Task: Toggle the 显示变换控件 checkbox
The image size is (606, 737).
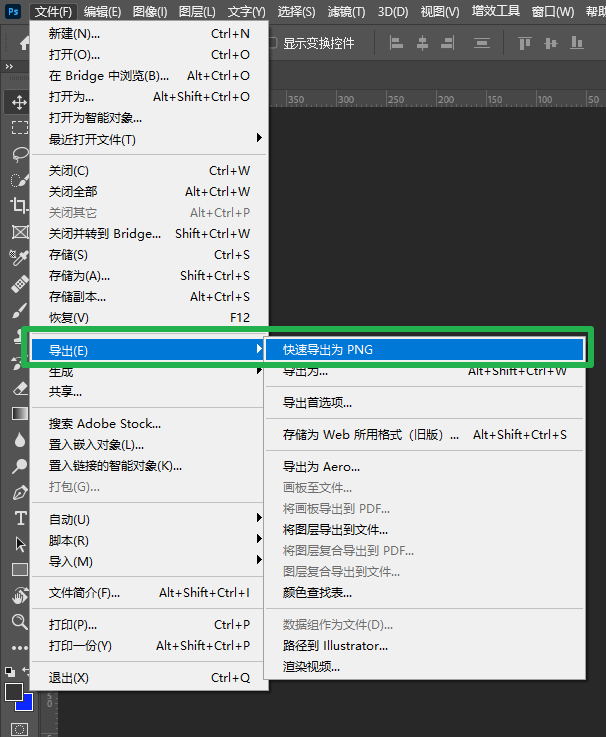Action: 273,43
